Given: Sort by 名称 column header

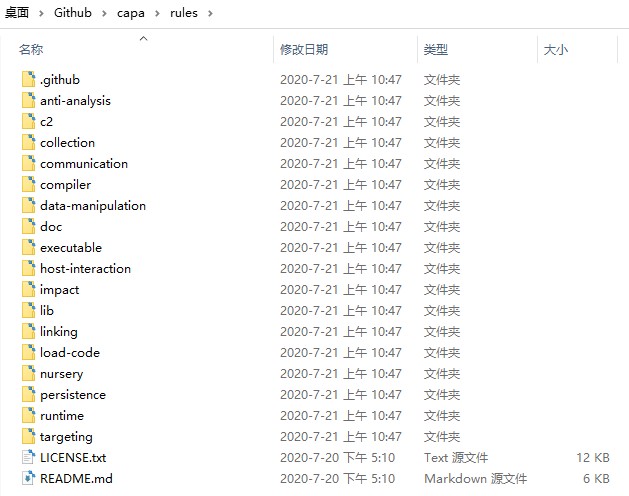Looking at the screenshot, I should (x=31, y=50).
